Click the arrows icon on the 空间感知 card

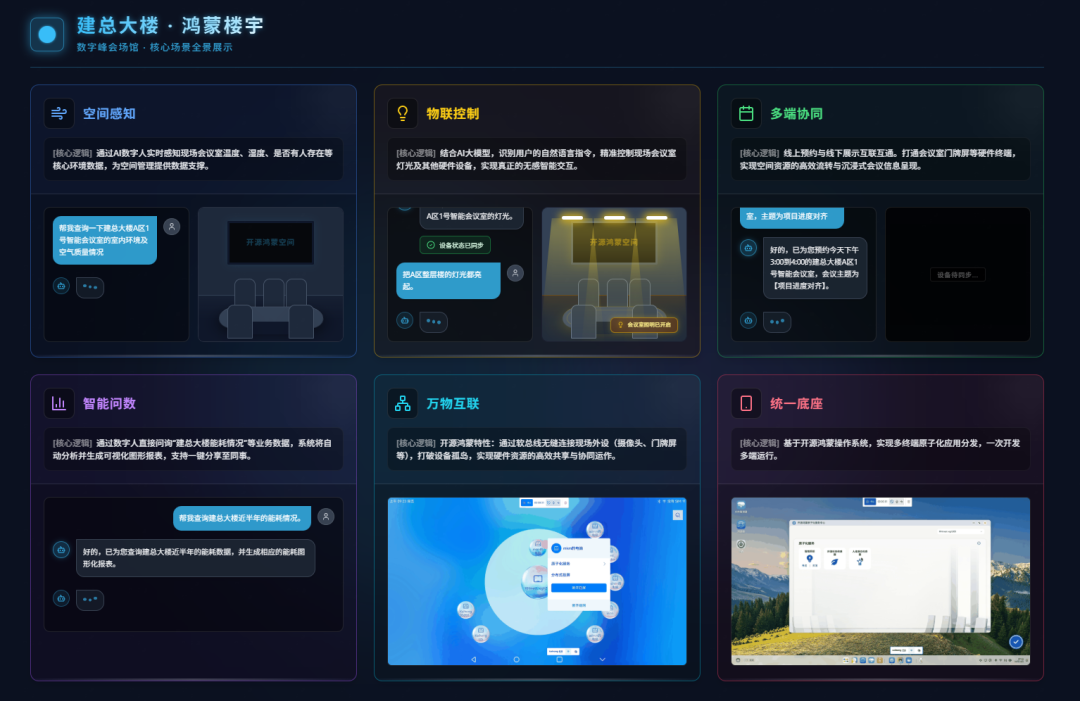(58, 113)
